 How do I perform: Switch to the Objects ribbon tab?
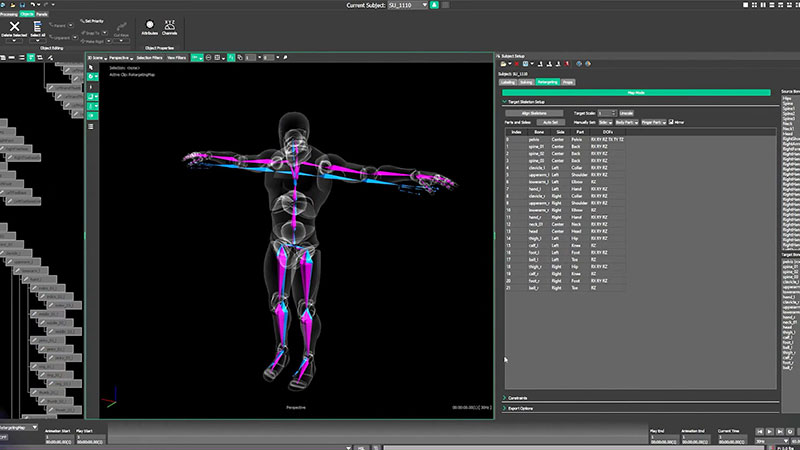[27, 14]
